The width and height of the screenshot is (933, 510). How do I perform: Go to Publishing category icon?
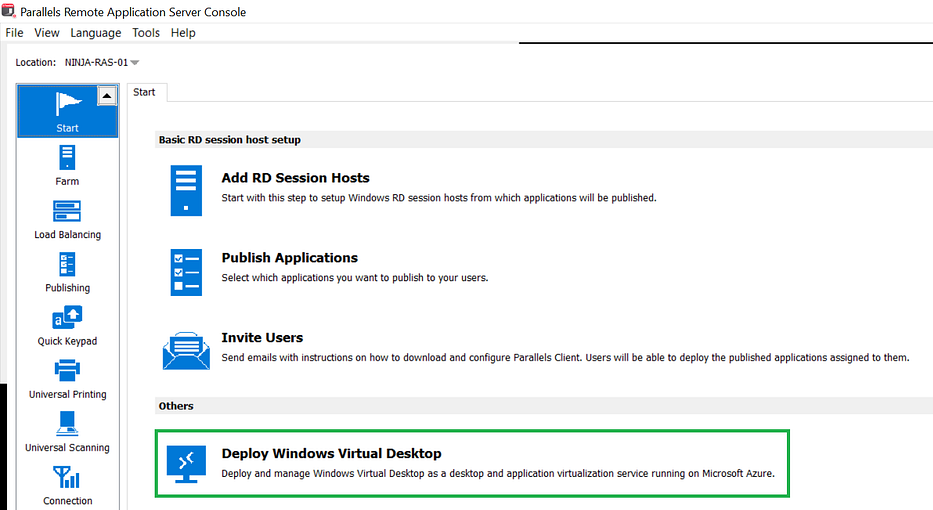[67, 265]
